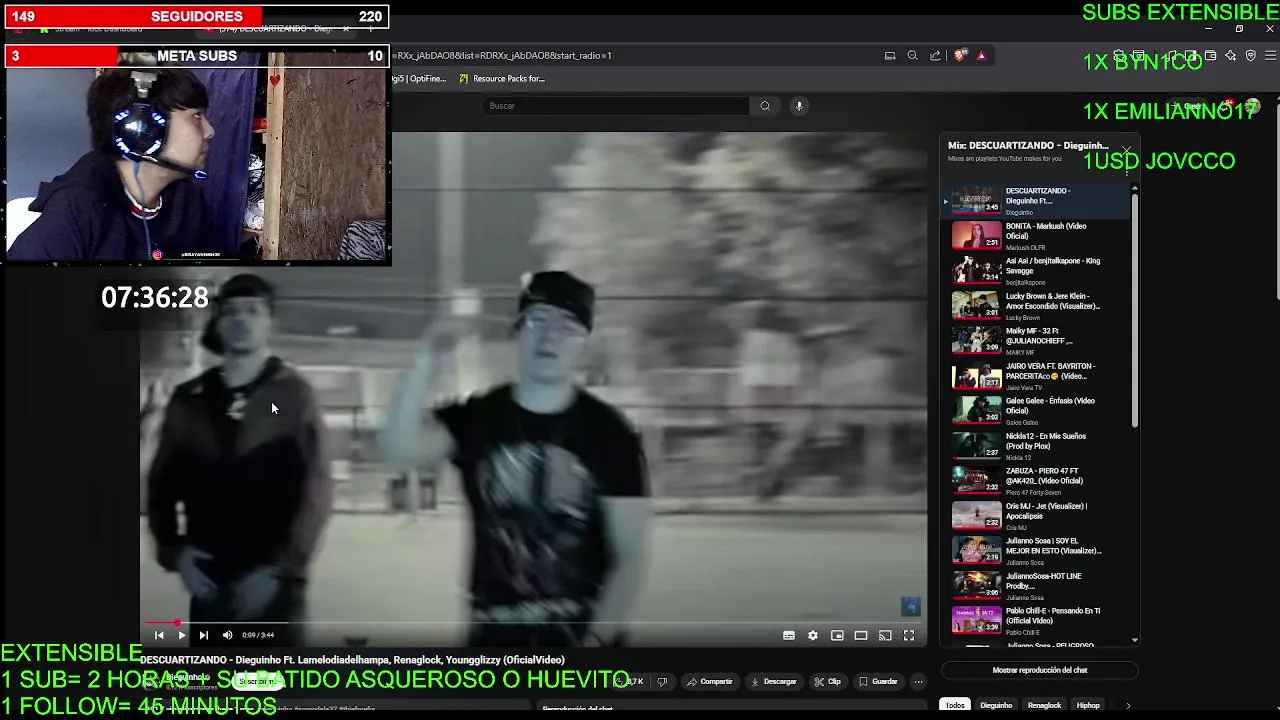Open the 'Mix: DESCUARTIZANDO' playlist title

(1028, 146)
